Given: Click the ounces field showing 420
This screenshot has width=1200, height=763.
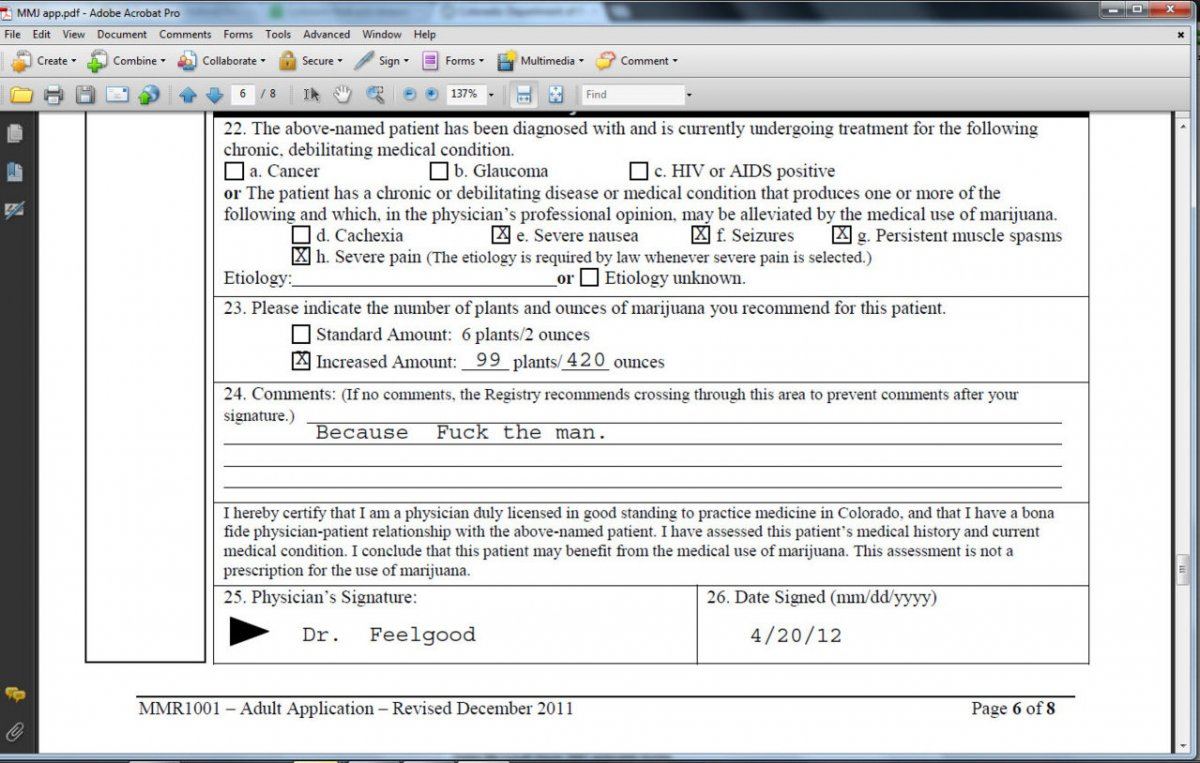Looking at the screenshot, I should coord(586,360).
